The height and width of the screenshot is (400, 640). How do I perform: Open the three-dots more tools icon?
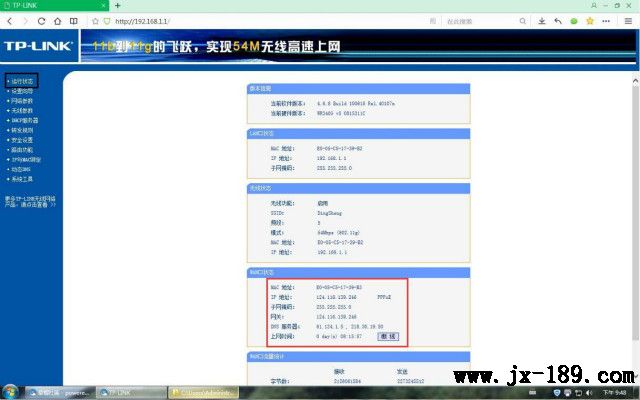606,21
